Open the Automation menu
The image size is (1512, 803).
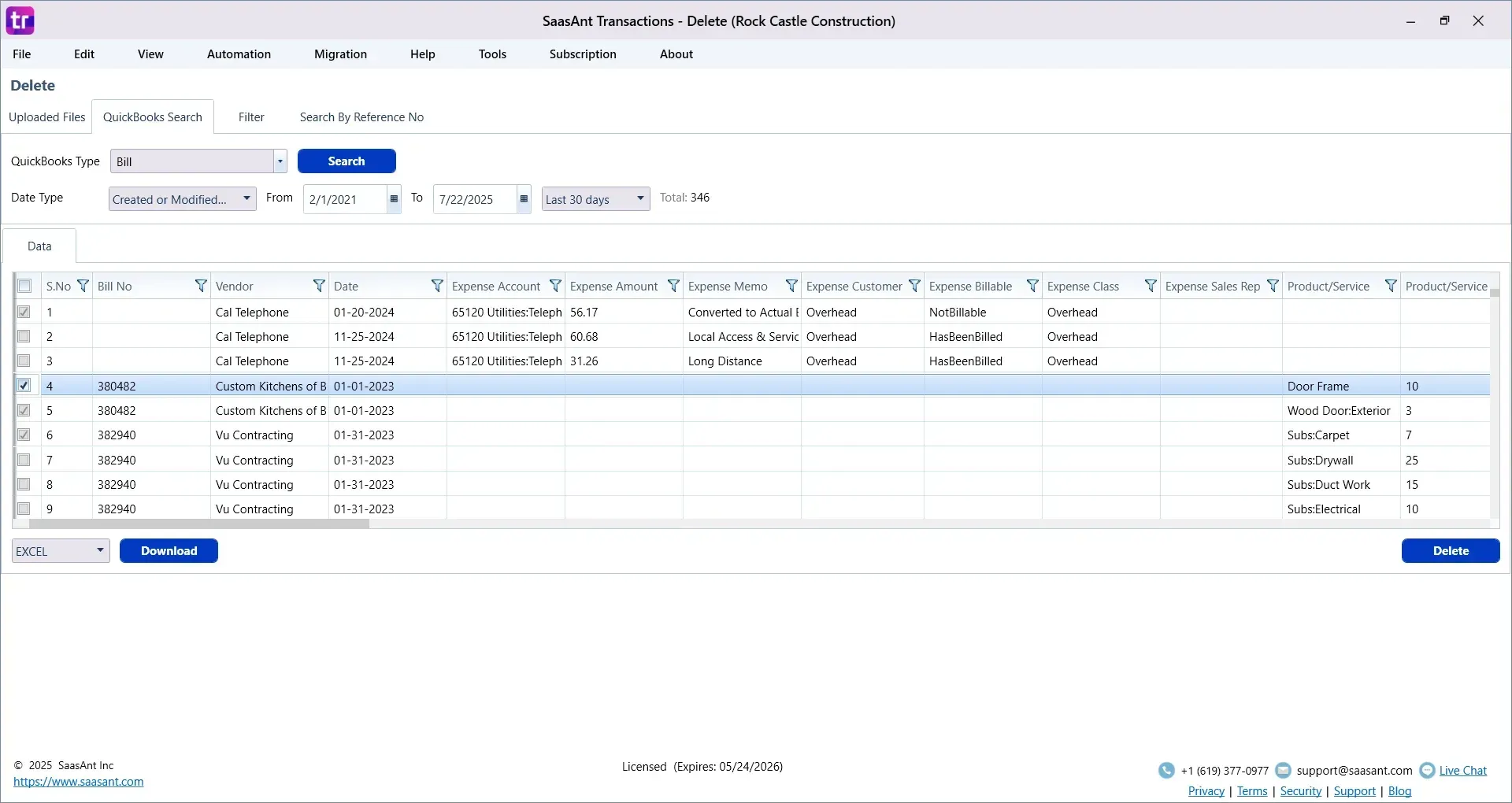tap(239, 54)
